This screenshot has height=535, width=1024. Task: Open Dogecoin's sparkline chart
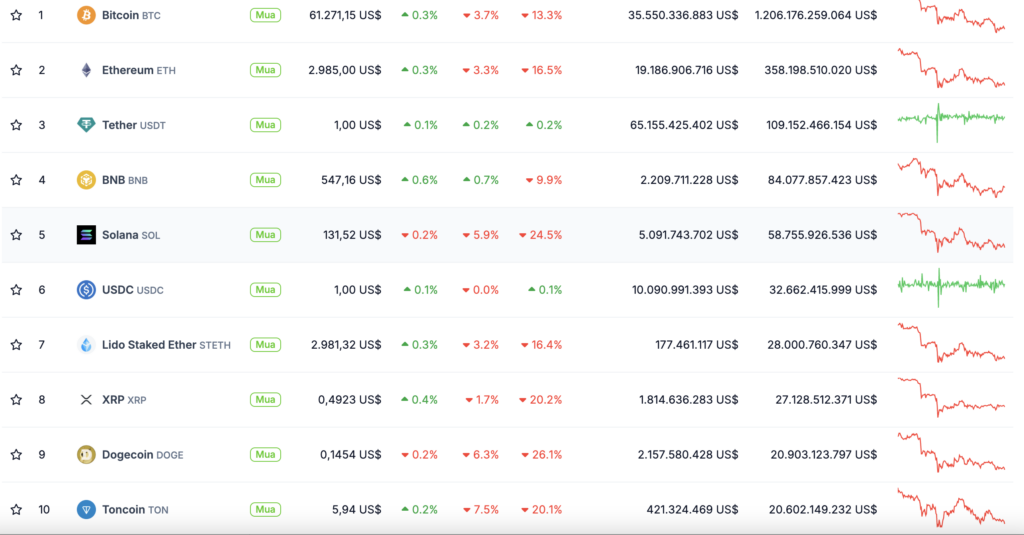[x=952, y=452]
